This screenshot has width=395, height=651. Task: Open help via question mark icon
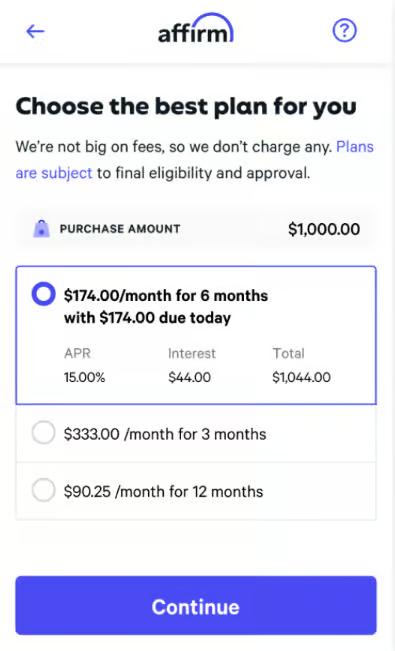344,31
